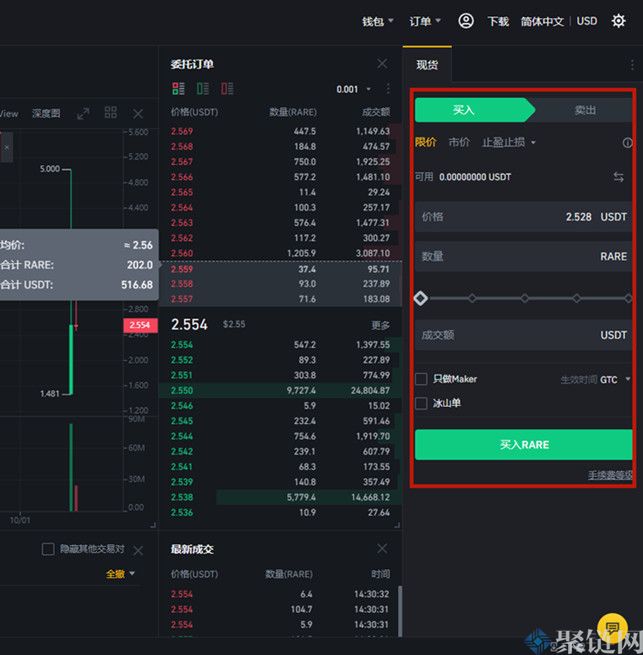Close the latest trades panel

click(x=382, y=548)
